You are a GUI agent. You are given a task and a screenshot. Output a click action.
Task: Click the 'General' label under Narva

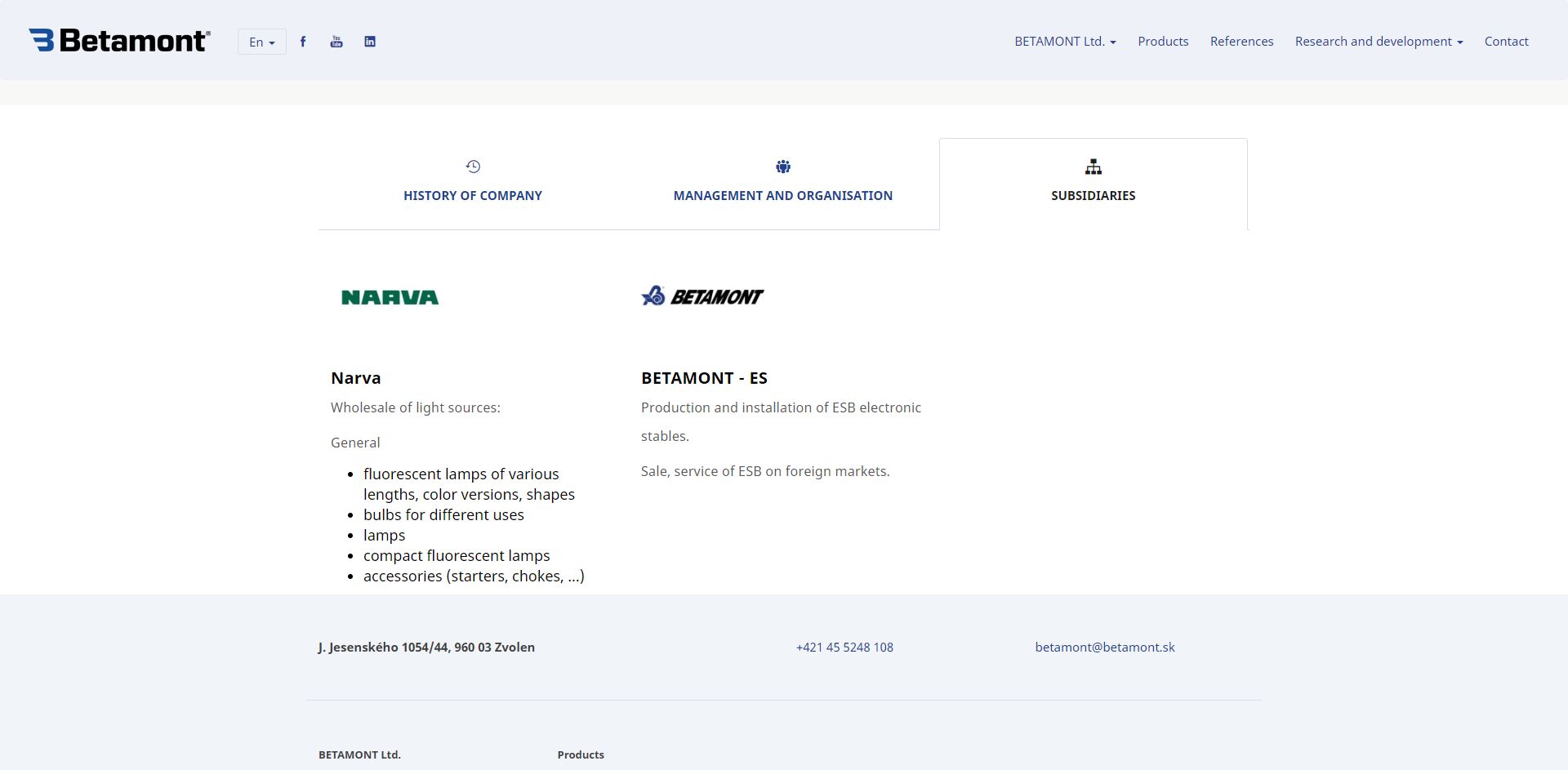(x=355, y=443)
